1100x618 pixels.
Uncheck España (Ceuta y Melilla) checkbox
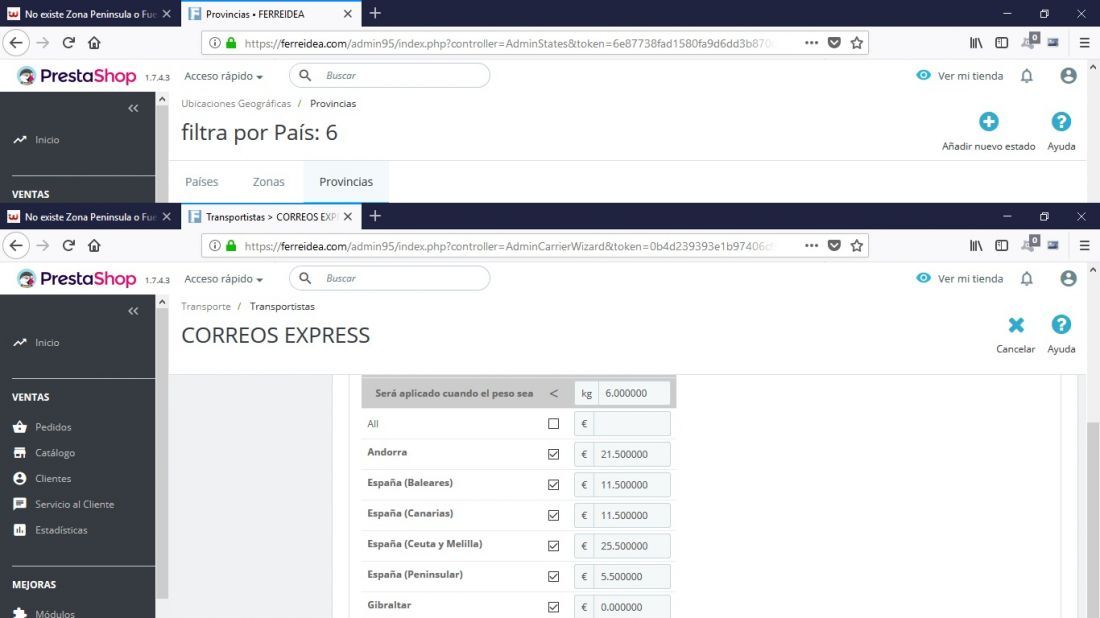(x=554, y=546)
